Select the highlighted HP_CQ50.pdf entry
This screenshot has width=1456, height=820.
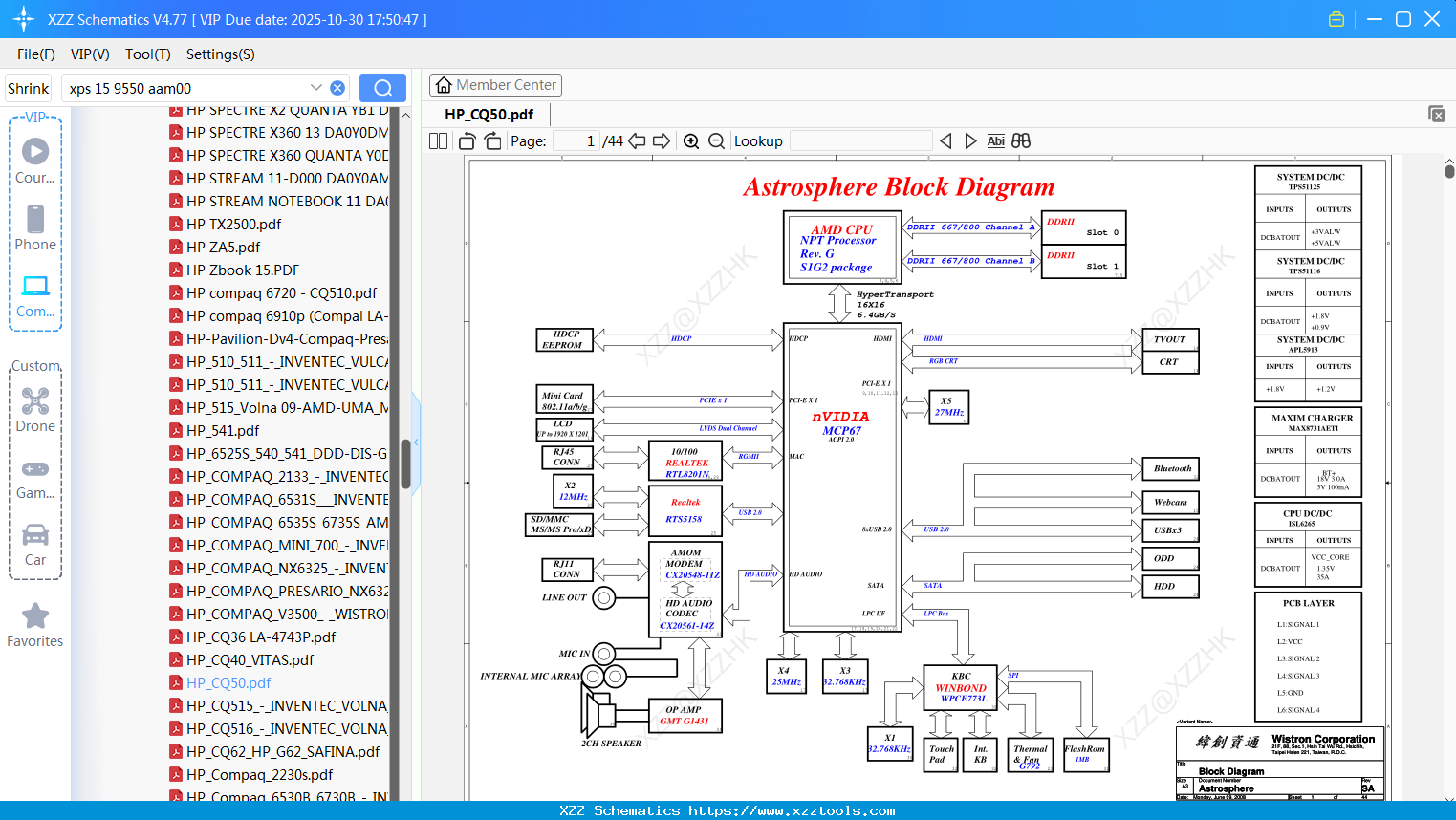coord(228,682)
